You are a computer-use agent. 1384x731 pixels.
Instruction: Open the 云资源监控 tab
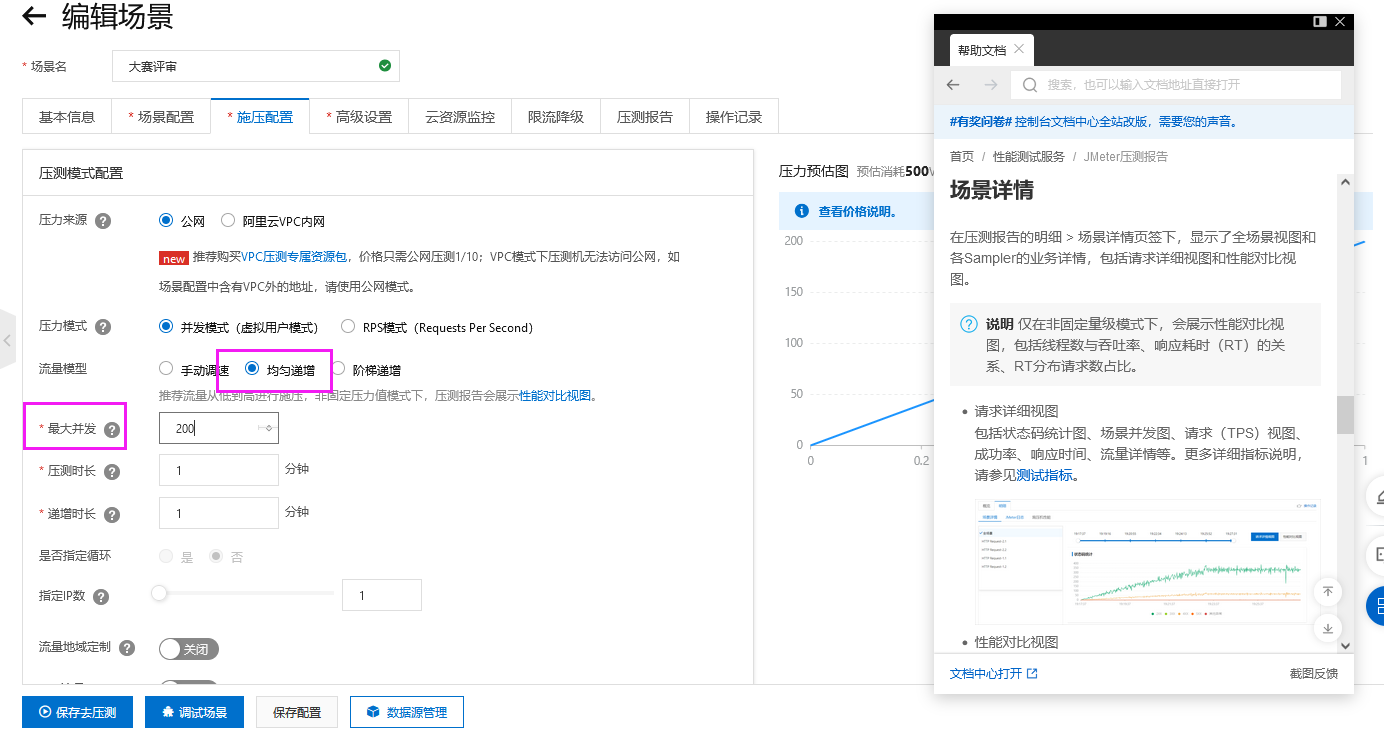click(460, 116)
